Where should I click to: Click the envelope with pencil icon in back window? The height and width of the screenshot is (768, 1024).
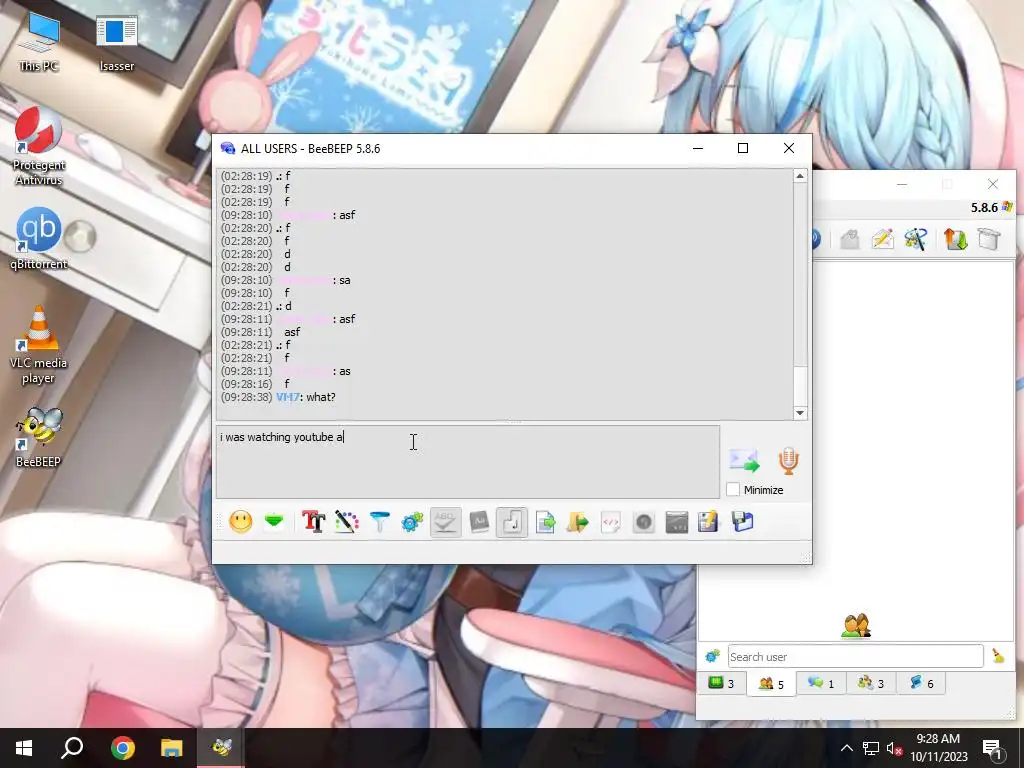[x=882, y=239]
